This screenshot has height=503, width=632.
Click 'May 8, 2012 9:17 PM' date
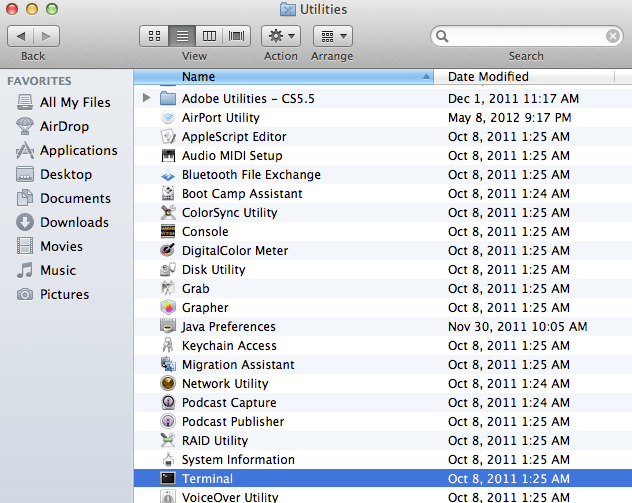[509, 118]
